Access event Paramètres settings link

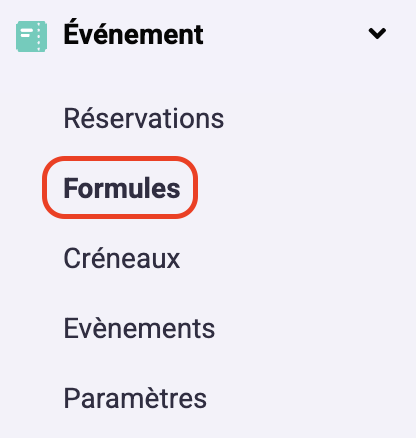[135, 398]
